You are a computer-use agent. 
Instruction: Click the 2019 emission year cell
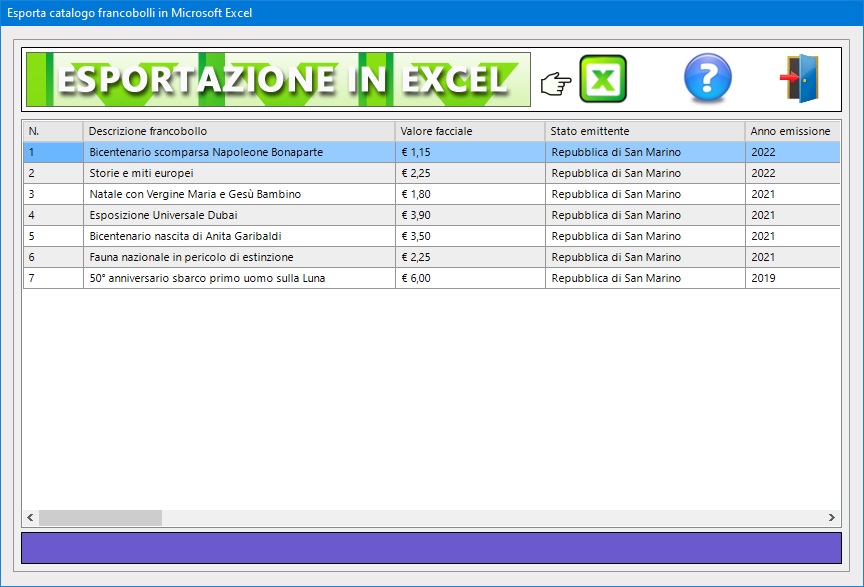tap(792, 278)
